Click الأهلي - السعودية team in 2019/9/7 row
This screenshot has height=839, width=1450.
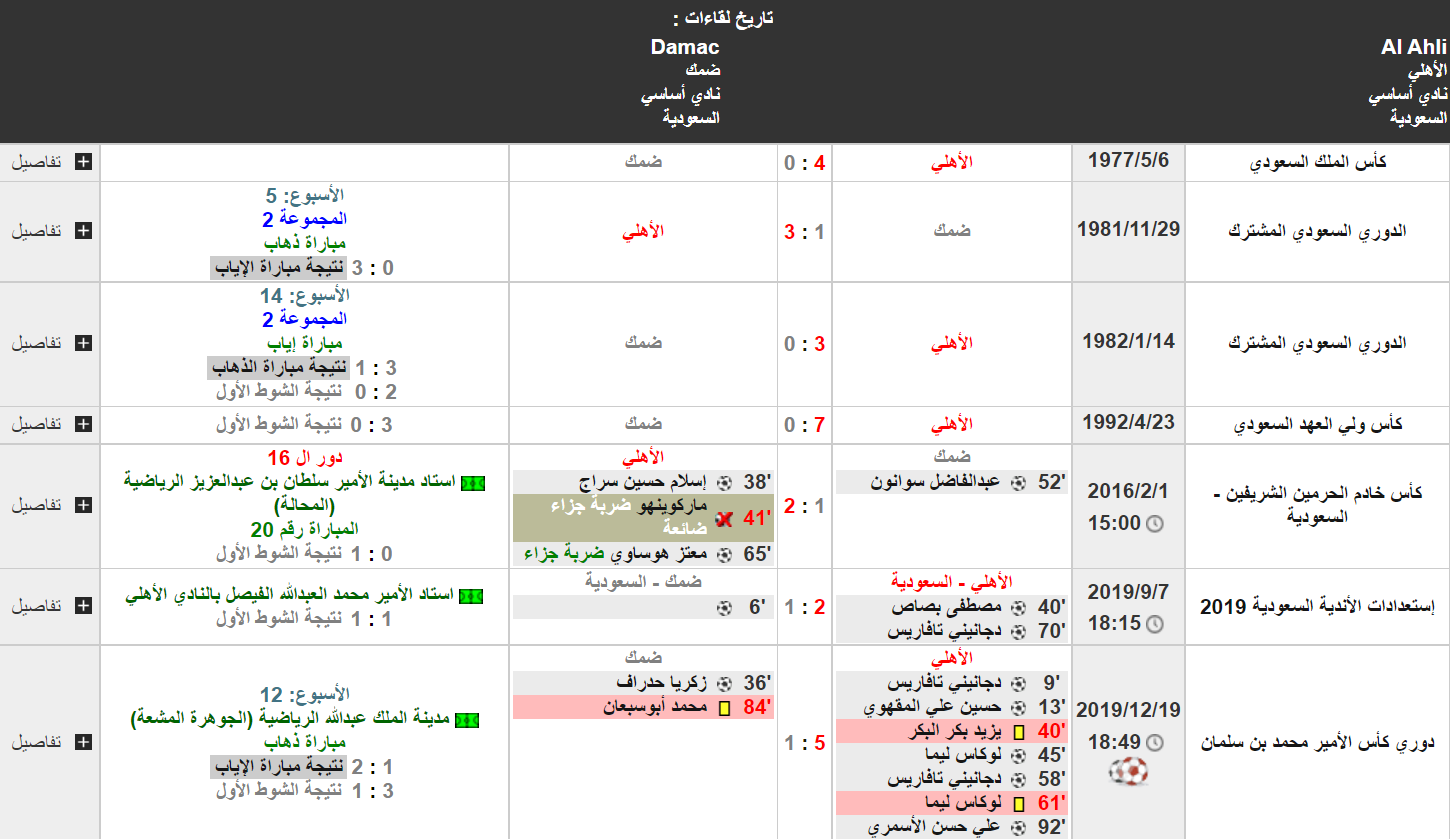pyautogui.click(x=951, y=582)
